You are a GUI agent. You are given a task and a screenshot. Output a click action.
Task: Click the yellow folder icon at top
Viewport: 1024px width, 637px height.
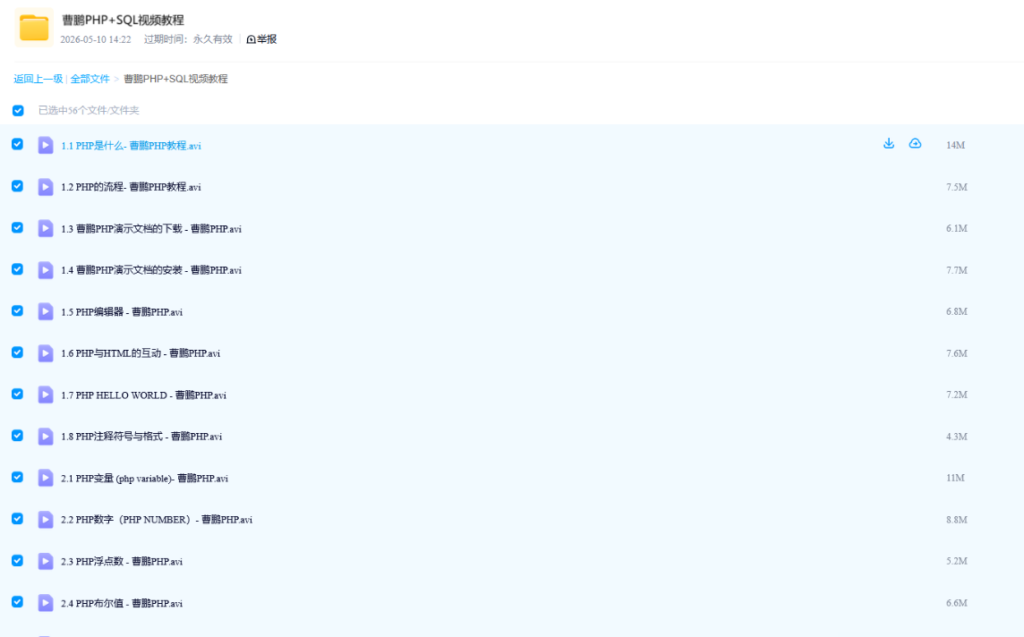point(34,28)
